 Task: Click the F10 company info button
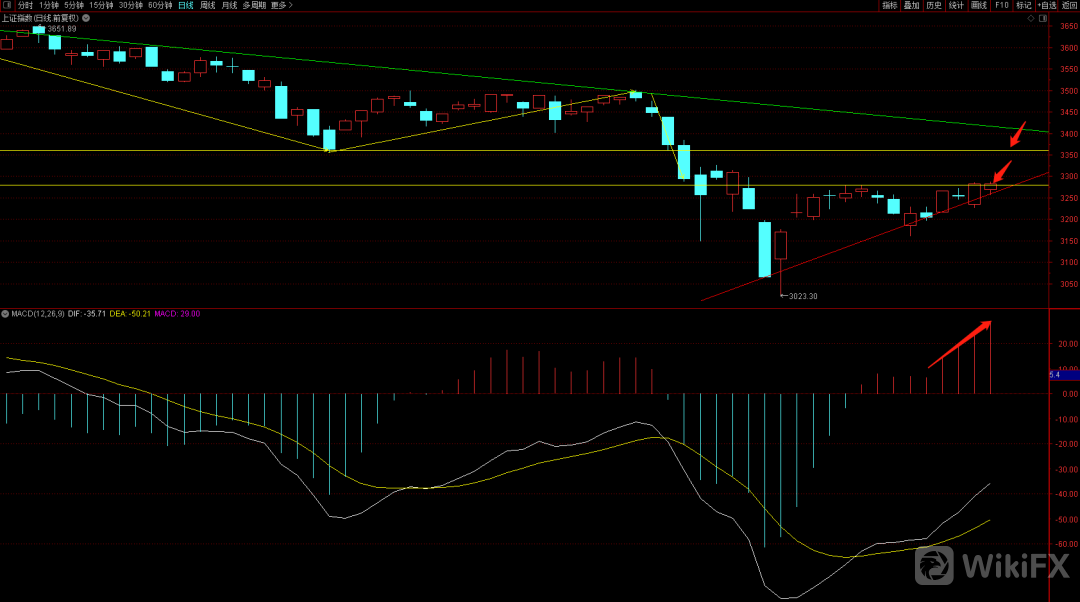[1001, 5]
